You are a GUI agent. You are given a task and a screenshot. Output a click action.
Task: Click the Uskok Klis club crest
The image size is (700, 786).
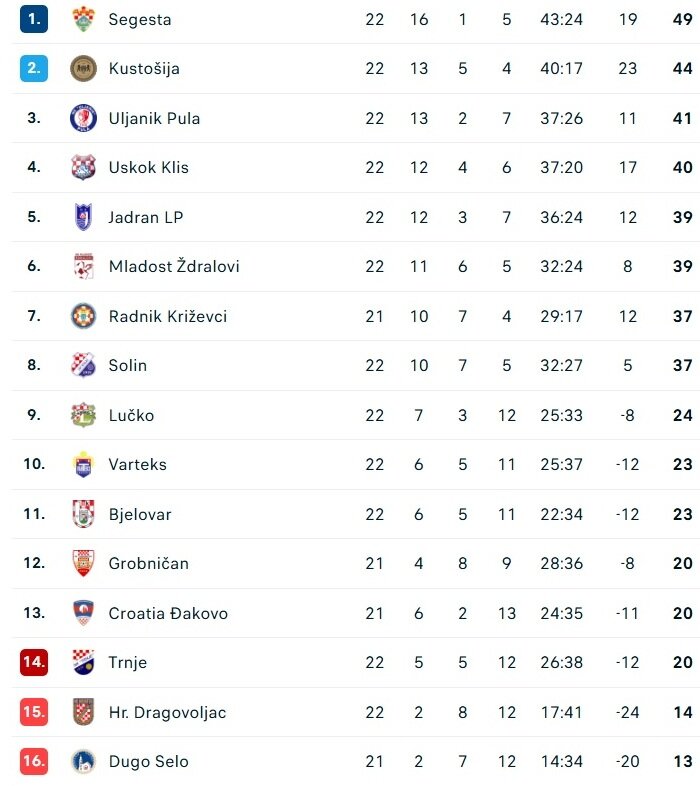[x=83, y=167]
